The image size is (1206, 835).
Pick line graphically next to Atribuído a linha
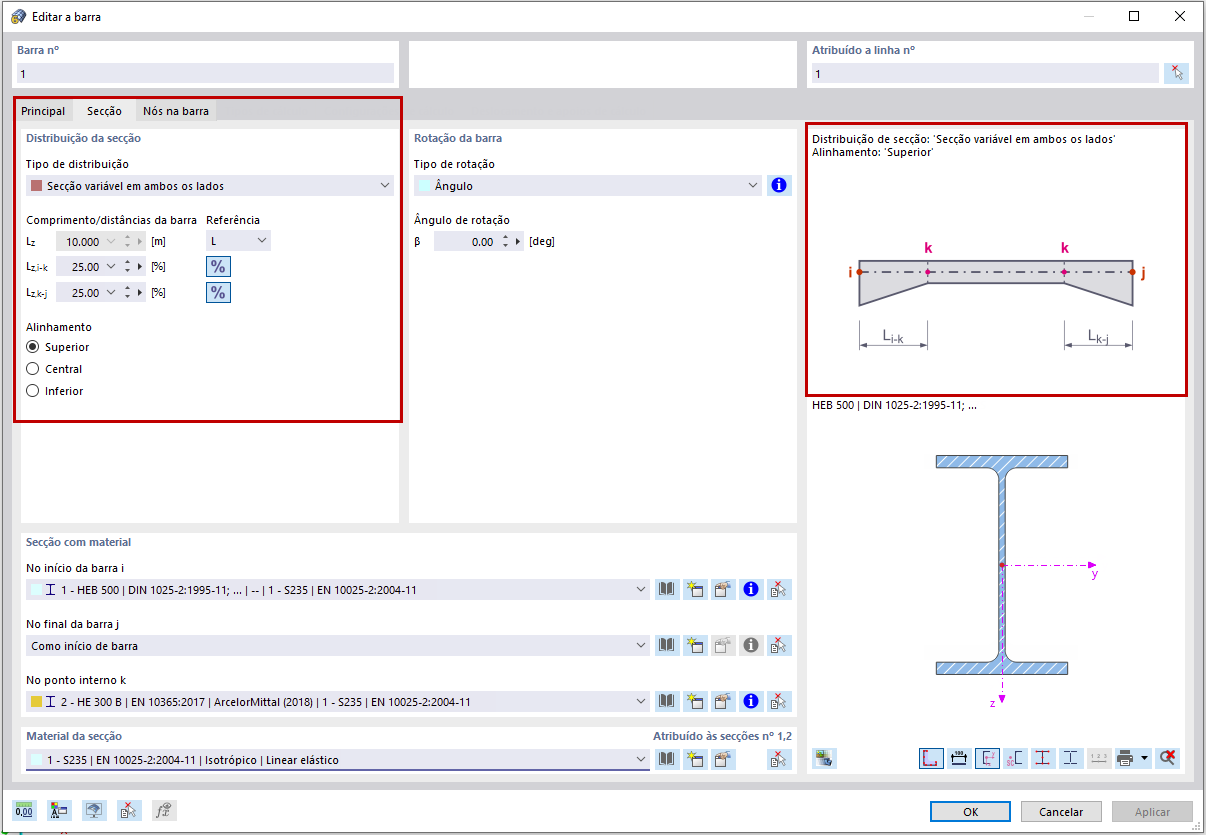pos(1177,73)
